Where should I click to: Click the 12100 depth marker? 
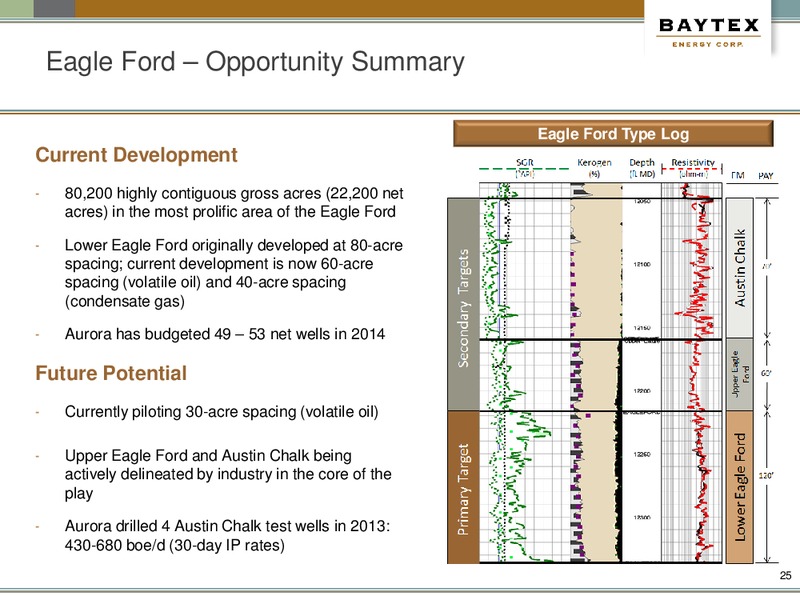[642, 264]
